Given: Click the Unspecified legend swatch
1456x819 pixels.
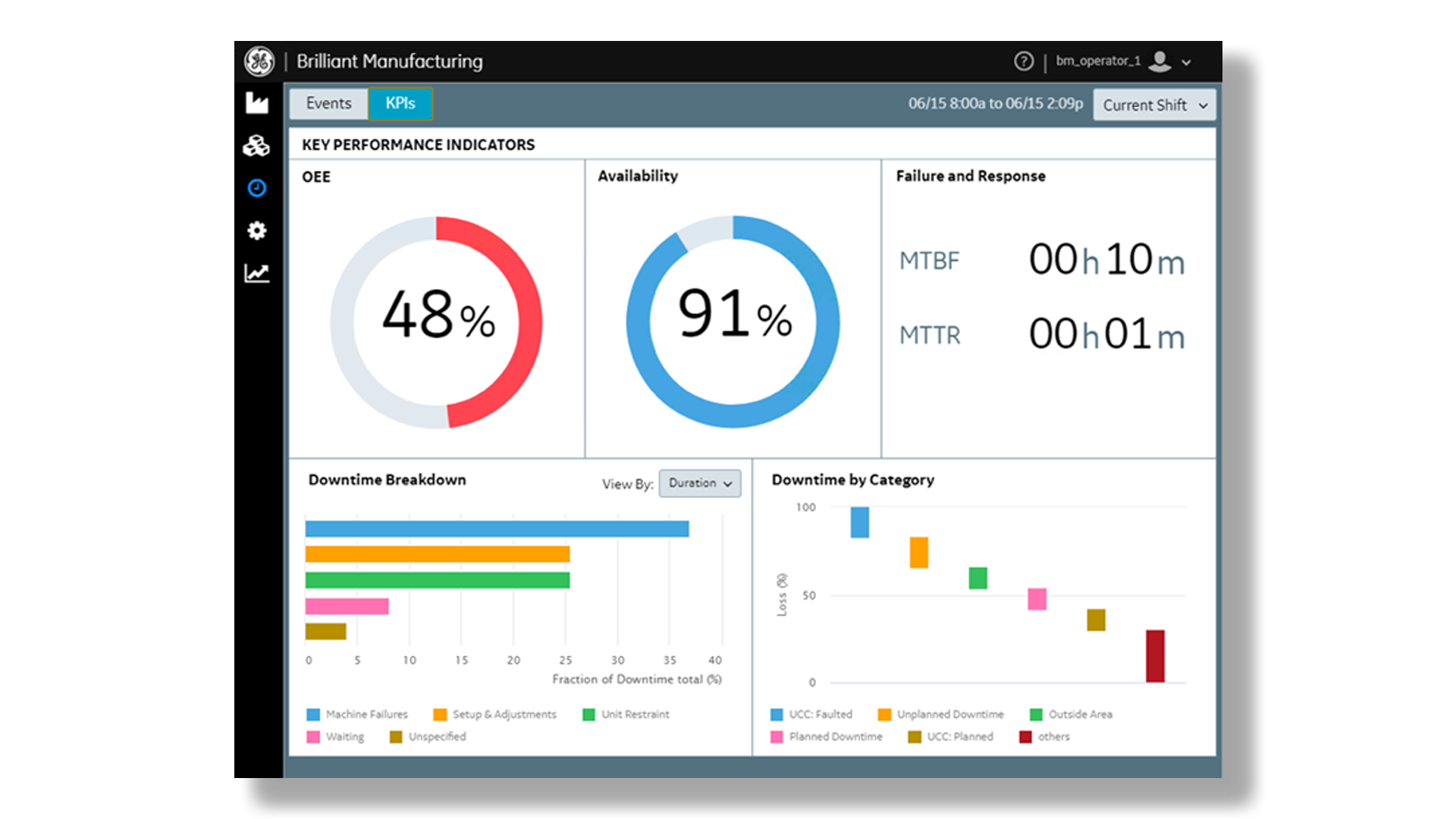Looking at the screenshot, I should point(396,737).
